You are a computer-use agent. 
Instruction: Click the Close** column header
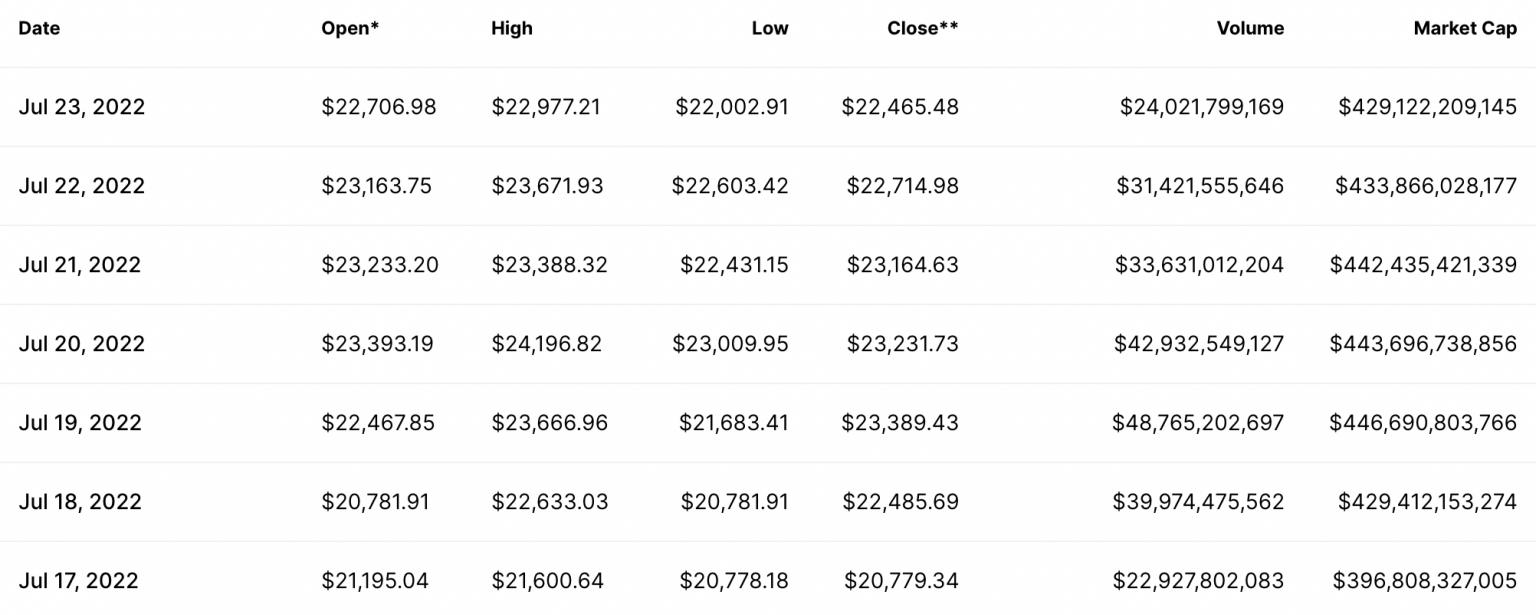(x=923, y=28)
